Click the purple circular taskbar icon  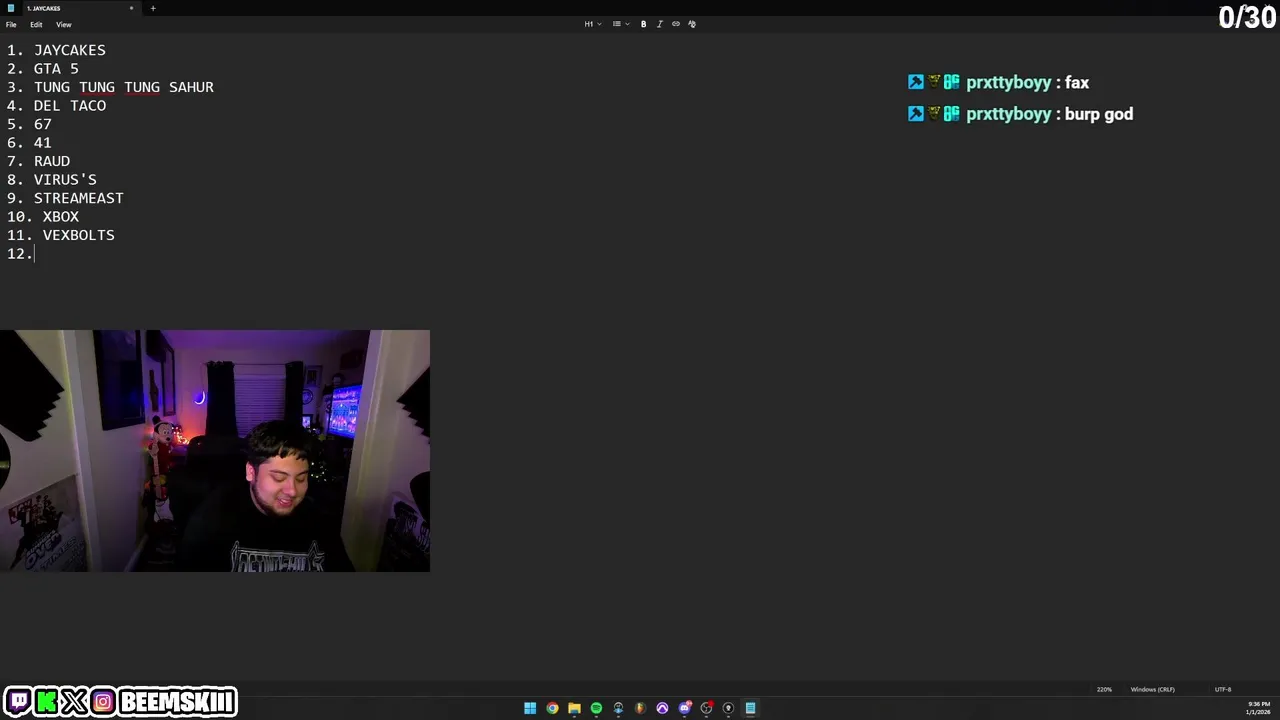662,708
